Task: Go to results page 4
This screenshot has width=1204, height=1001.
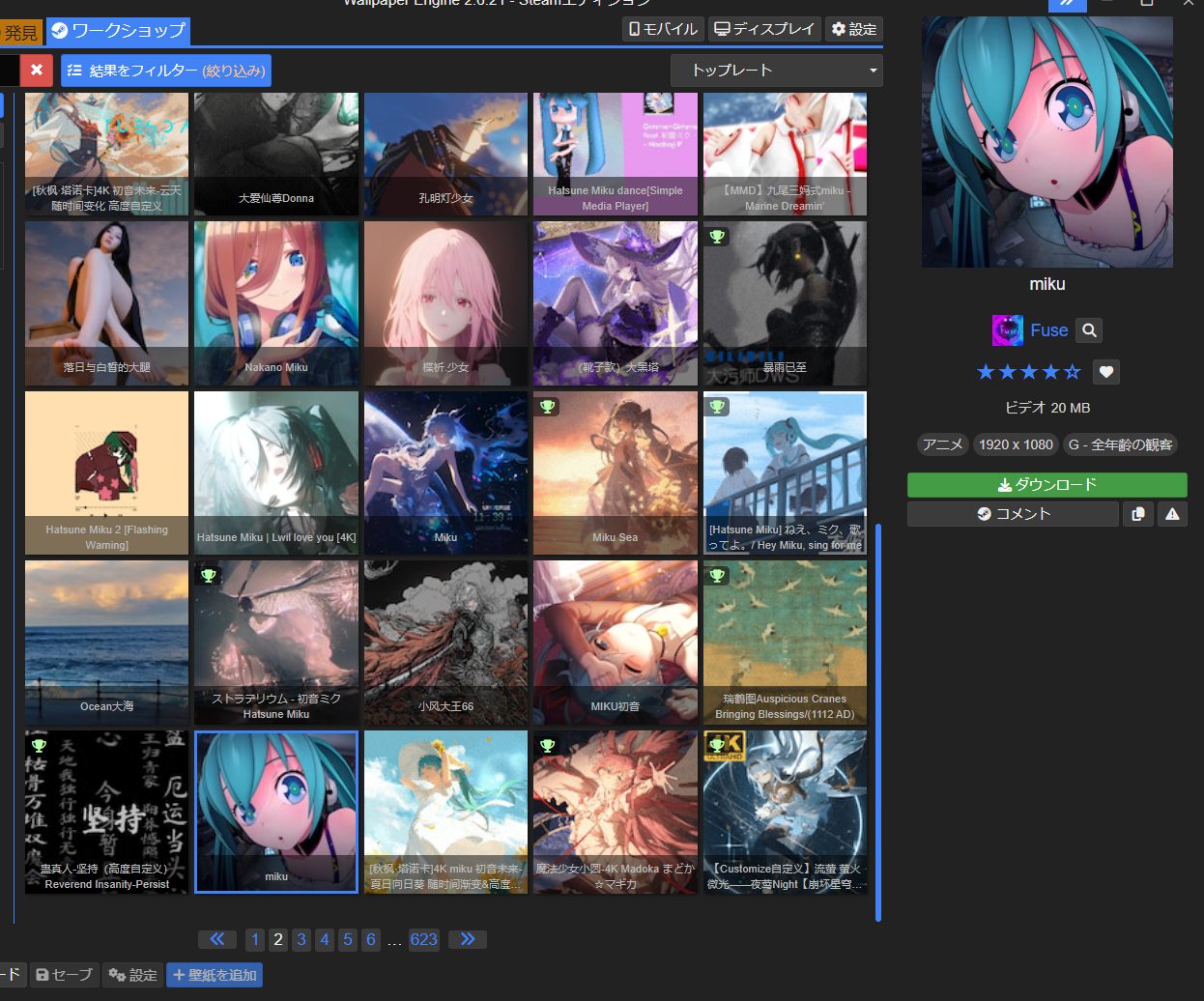Action: (325, 939)
